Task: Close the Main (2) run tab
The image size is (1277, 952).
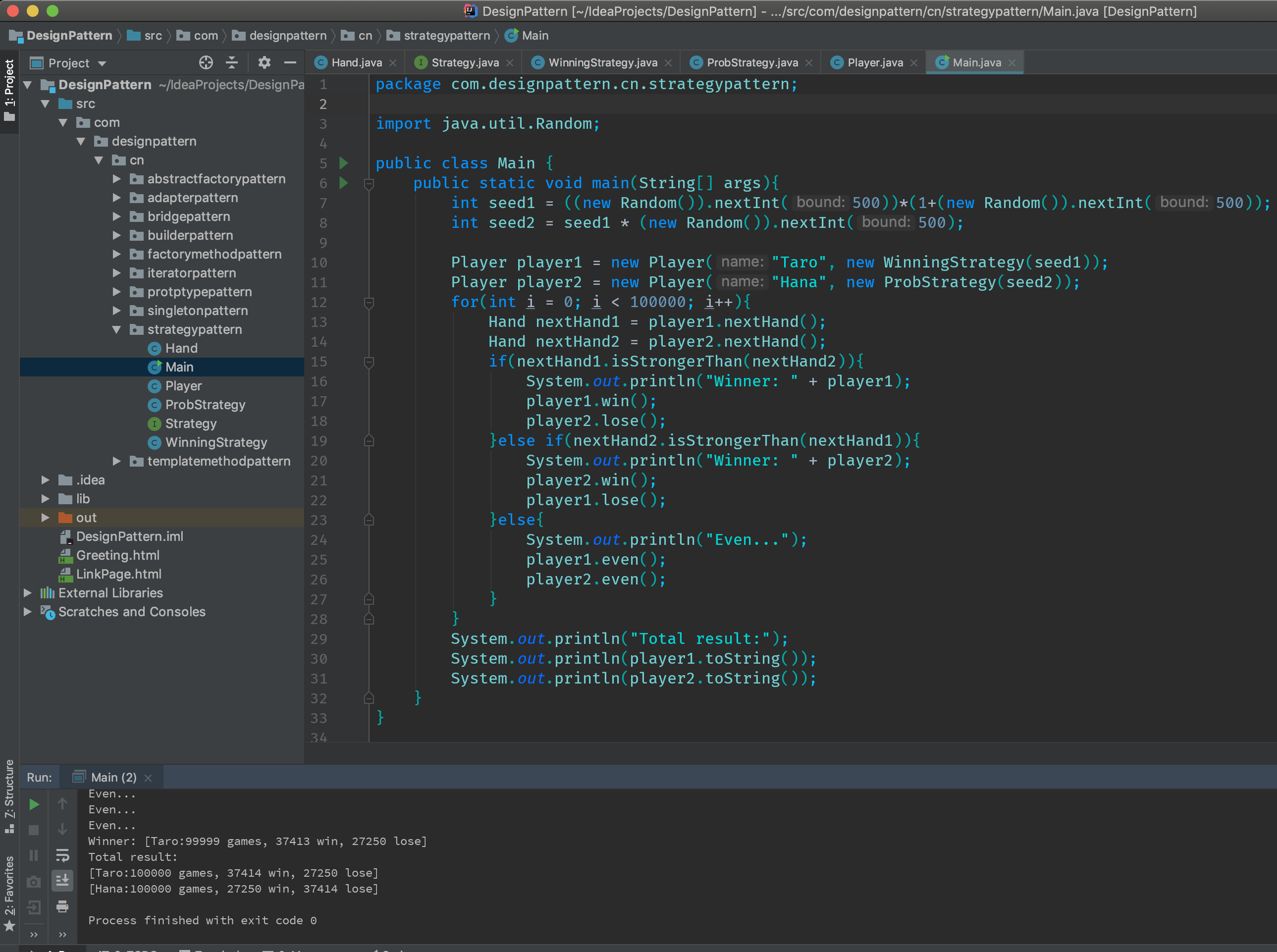Action: (x=148, y=778)
